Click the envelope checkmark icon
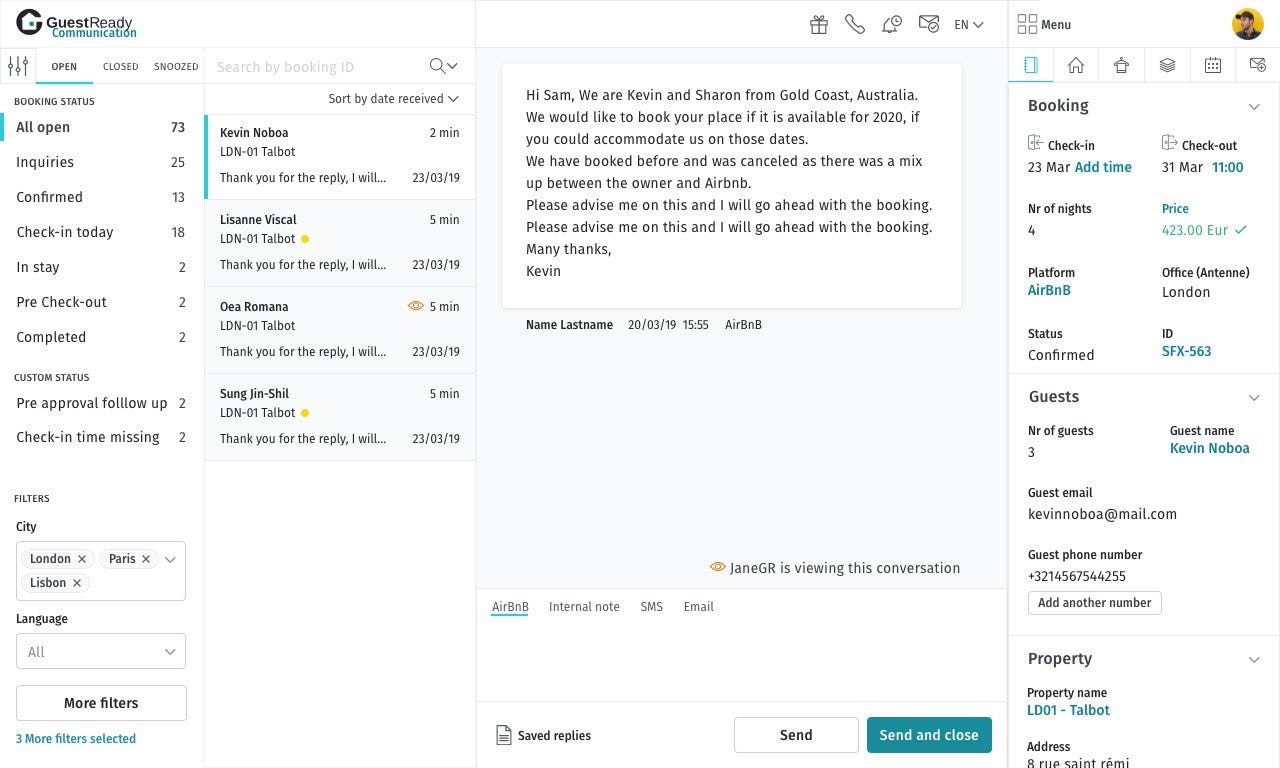This screenshot has height=768, width=1280. click(x=929, y=24)
